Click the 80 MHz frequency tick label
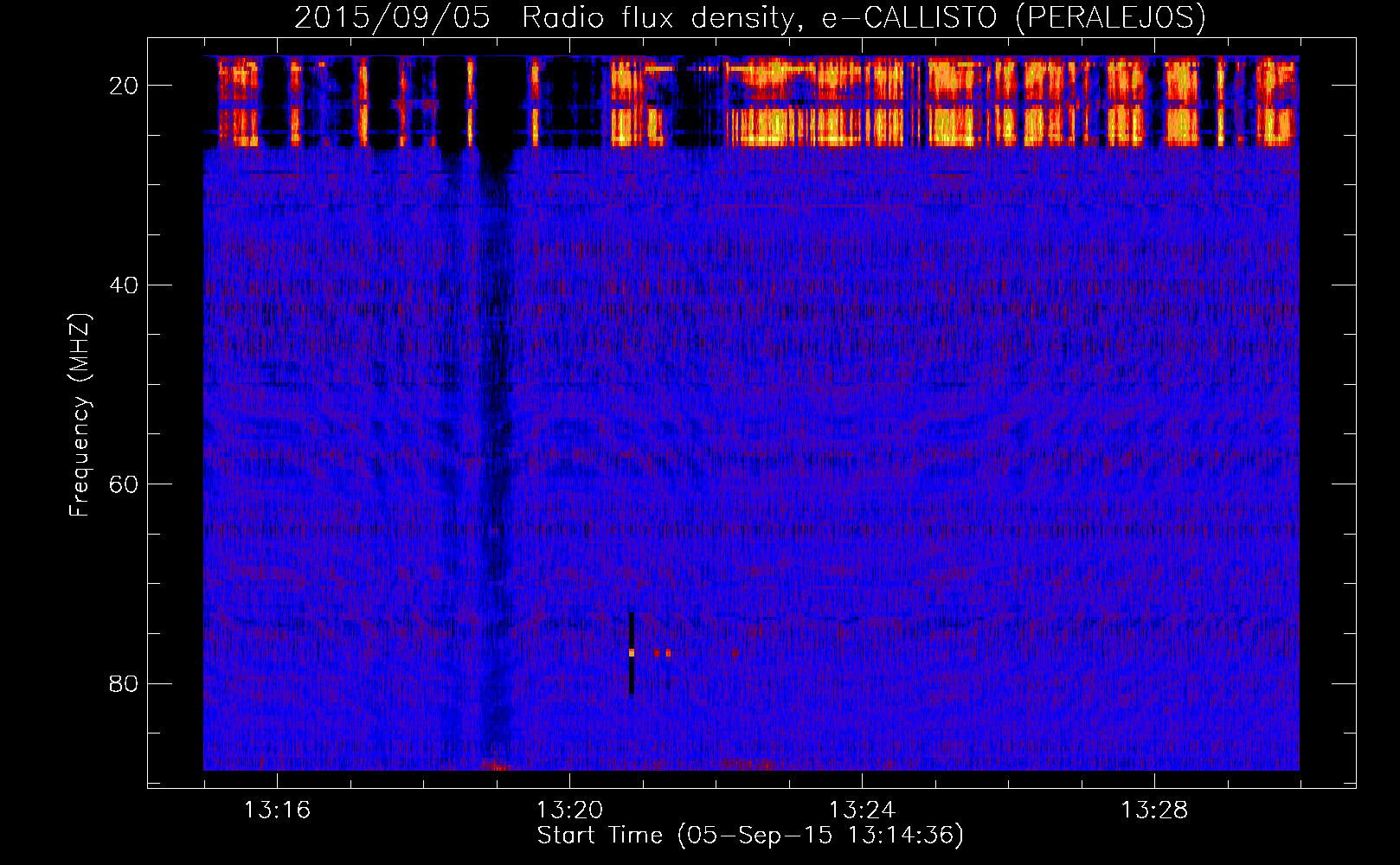This screenshot has height=865, width=1400. (124, 684)
